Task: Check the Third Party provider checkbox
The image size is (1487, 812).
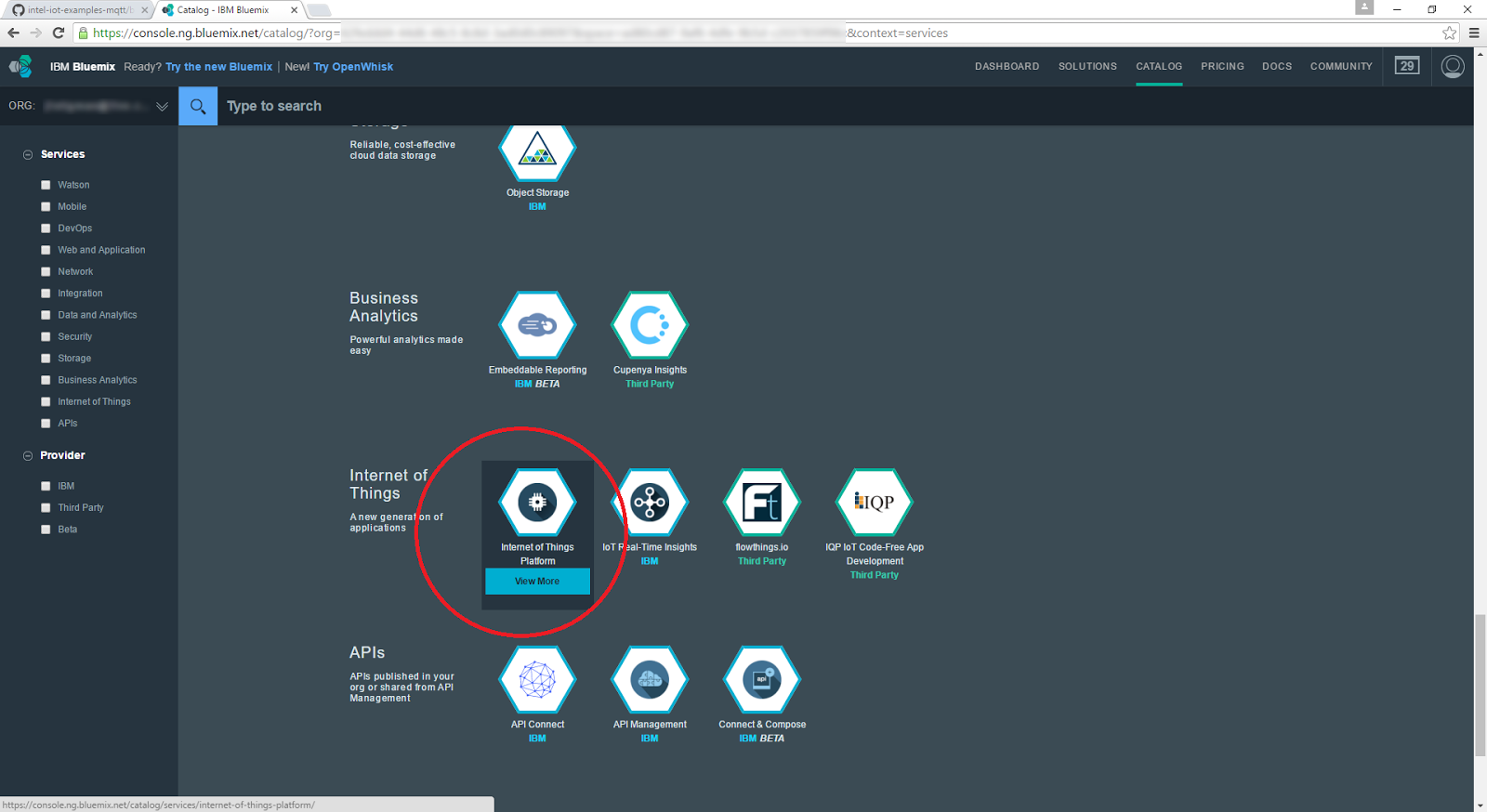Action: [46, 507]
